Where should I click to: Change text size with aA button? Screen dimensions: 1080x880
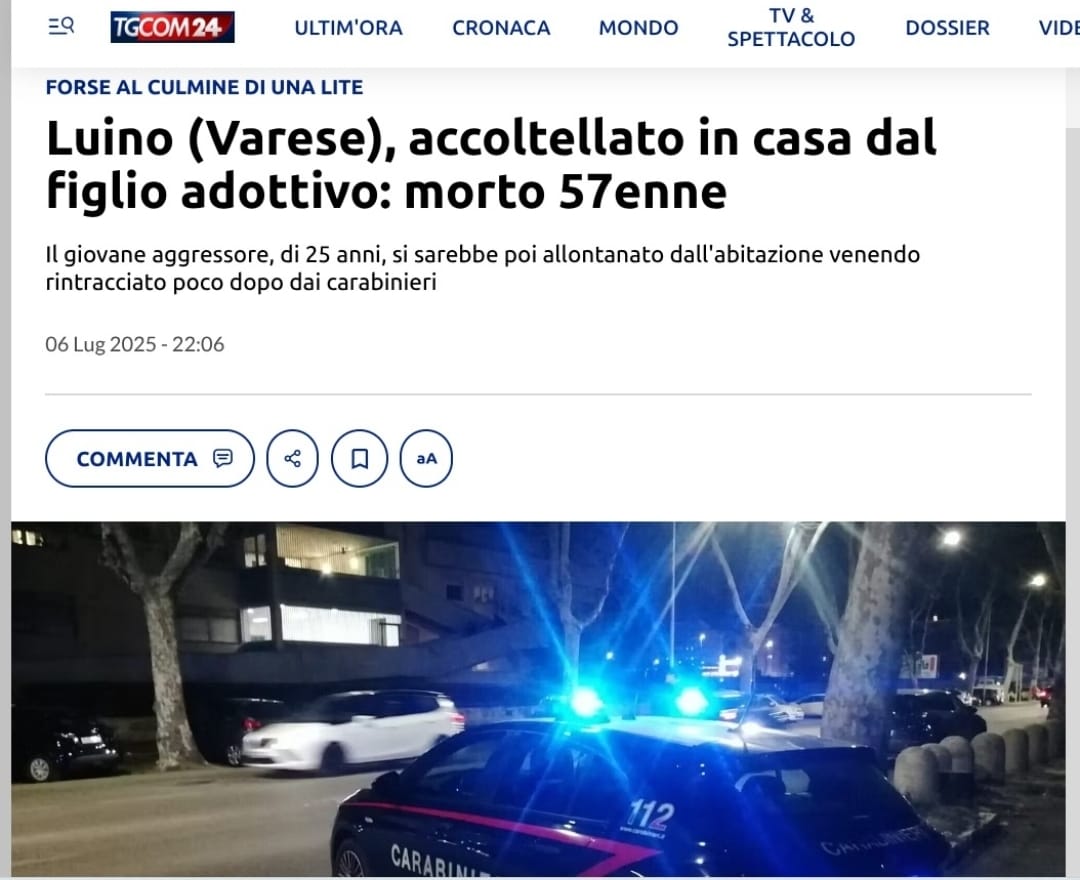click(x=426, y=459)
